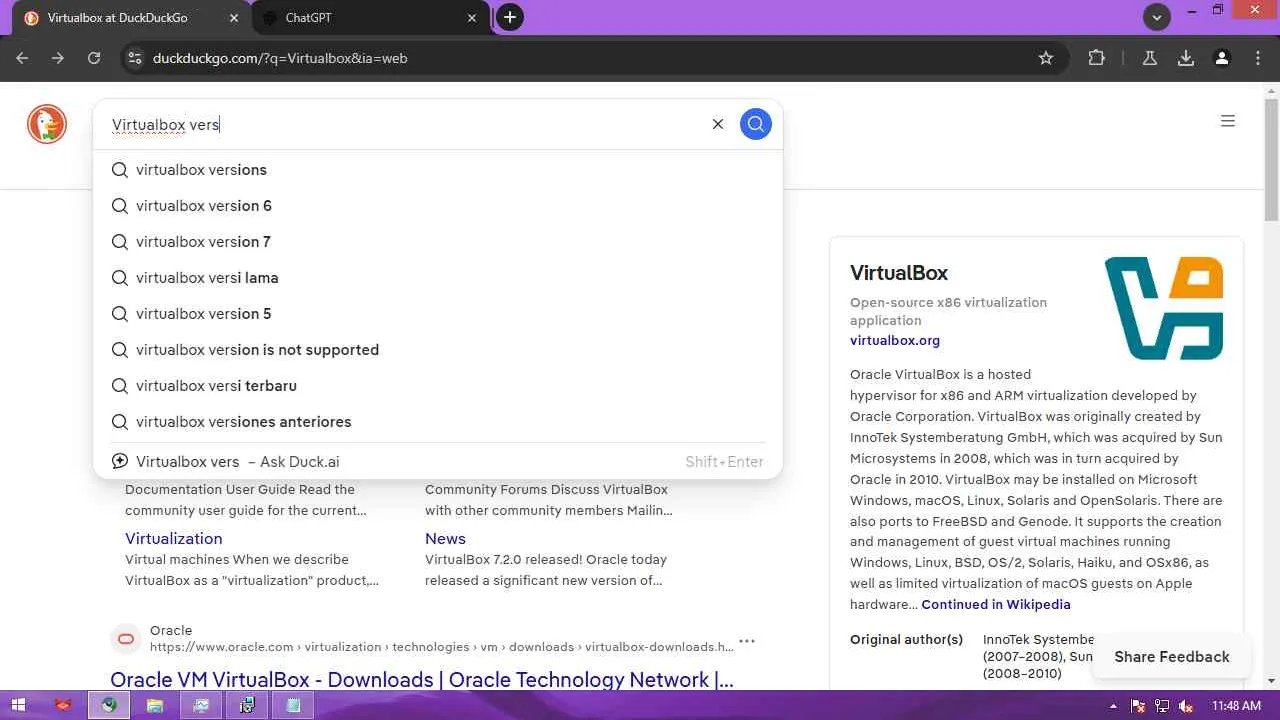The width and height of the screenshot is (1280, 720).
Task: Go back with the browser back arrow
Action: [22, 58]
